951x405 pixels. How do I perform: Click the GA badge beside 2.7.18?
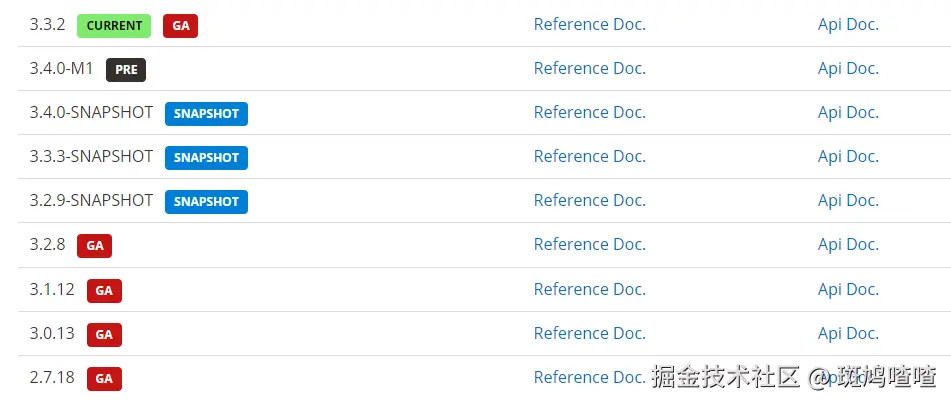104,379
